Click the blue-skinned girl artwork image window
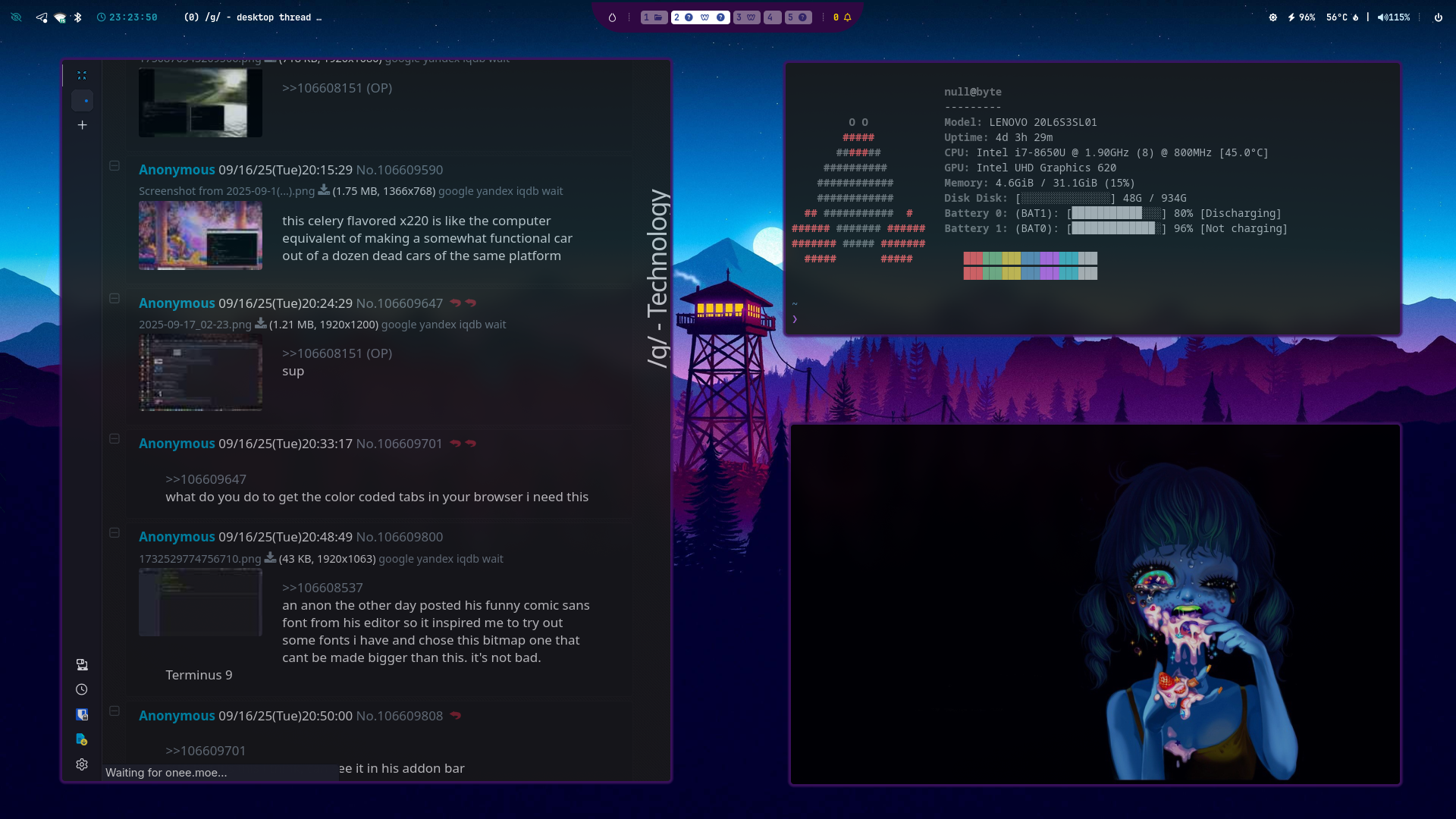The width and height of the screenshot is (1456, 819). point(1095,604)
